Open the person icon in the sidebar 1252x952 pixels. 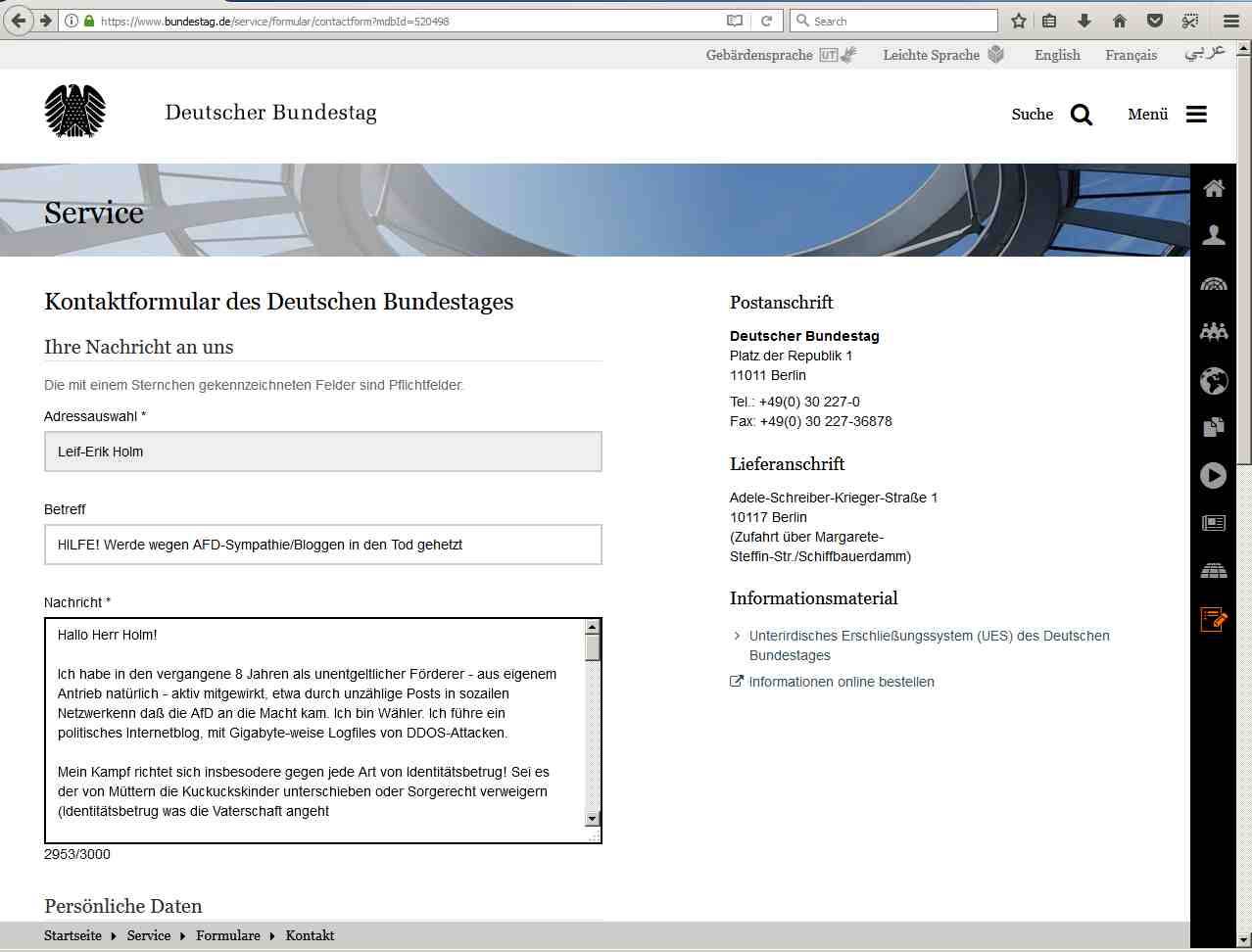coord(1213,235)
